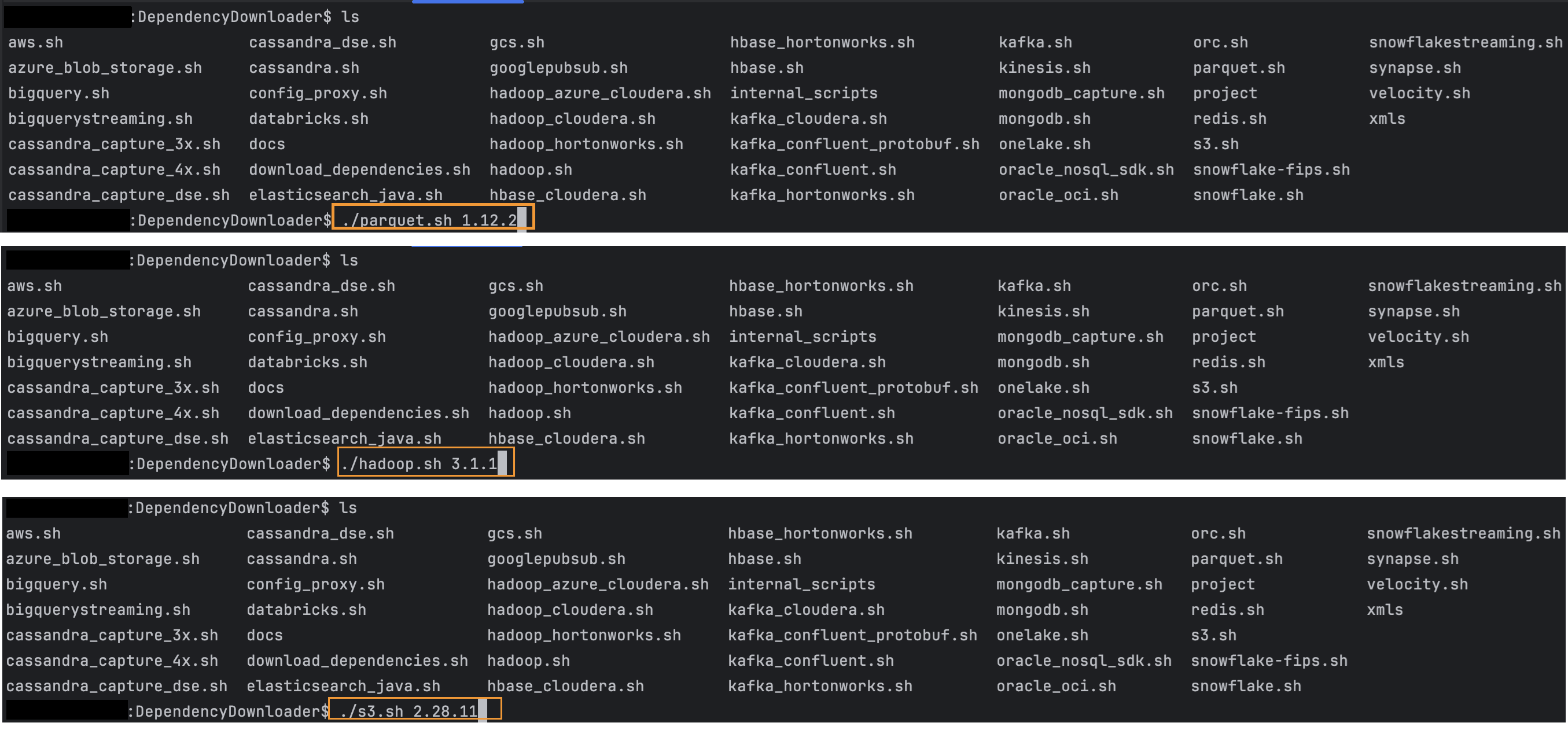Select 'oracle_nosql_sdk.sh' in the bottom listing
This screenshot has width=1568, height=730.
coord(1084,660)
